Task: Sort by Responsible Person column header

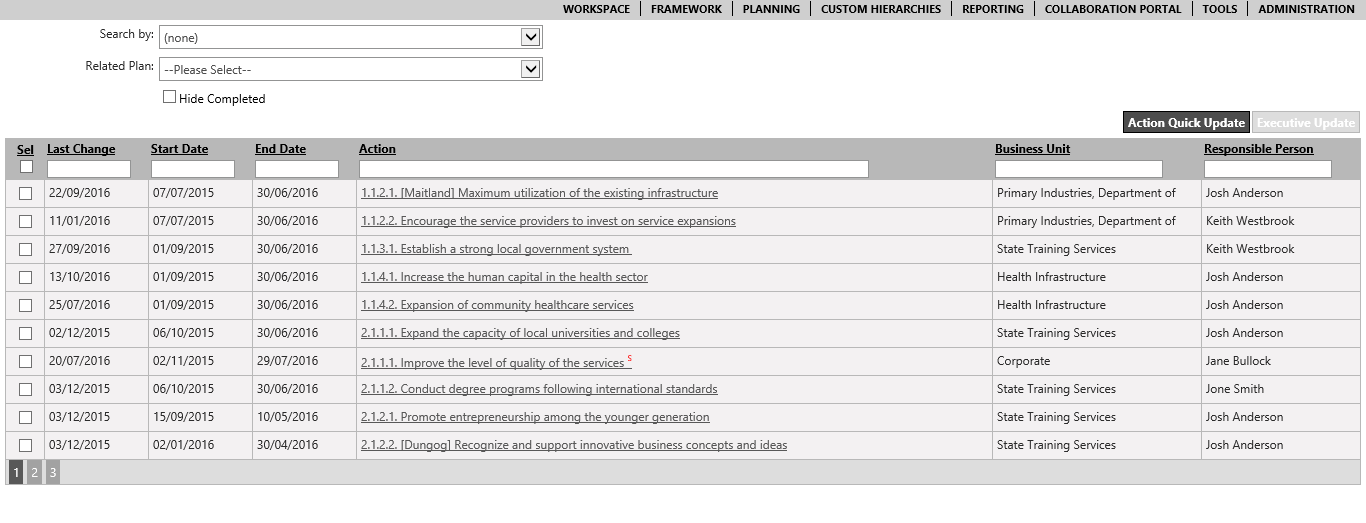Action: (x=1259, y=149)
